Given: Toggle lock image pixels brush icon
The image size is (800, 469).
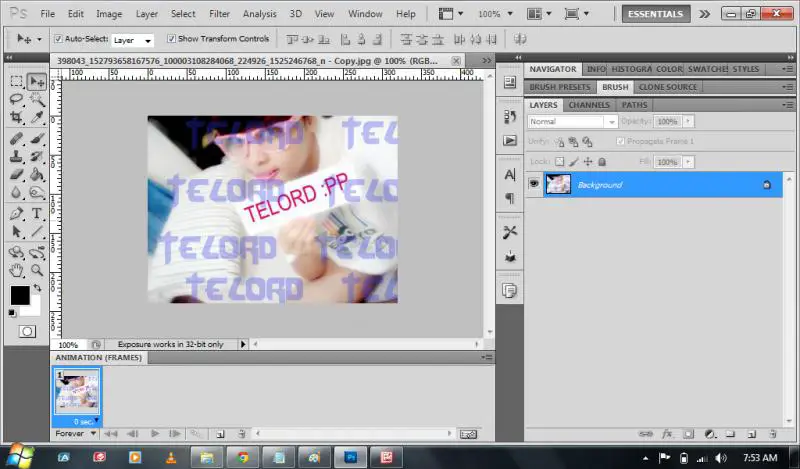Looking at the screenshot, I should click(574, 162).
